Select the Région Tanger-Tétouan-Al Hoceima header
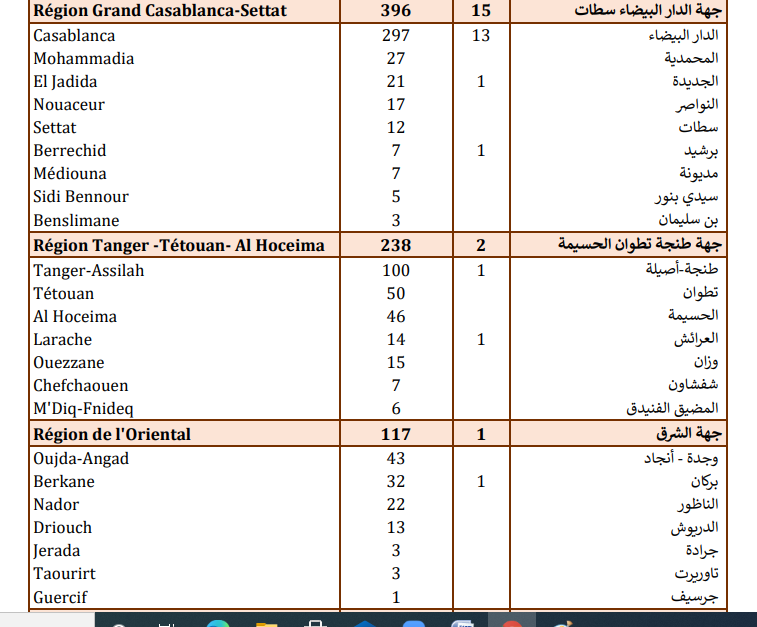757x627 pixels. (179, 245)
